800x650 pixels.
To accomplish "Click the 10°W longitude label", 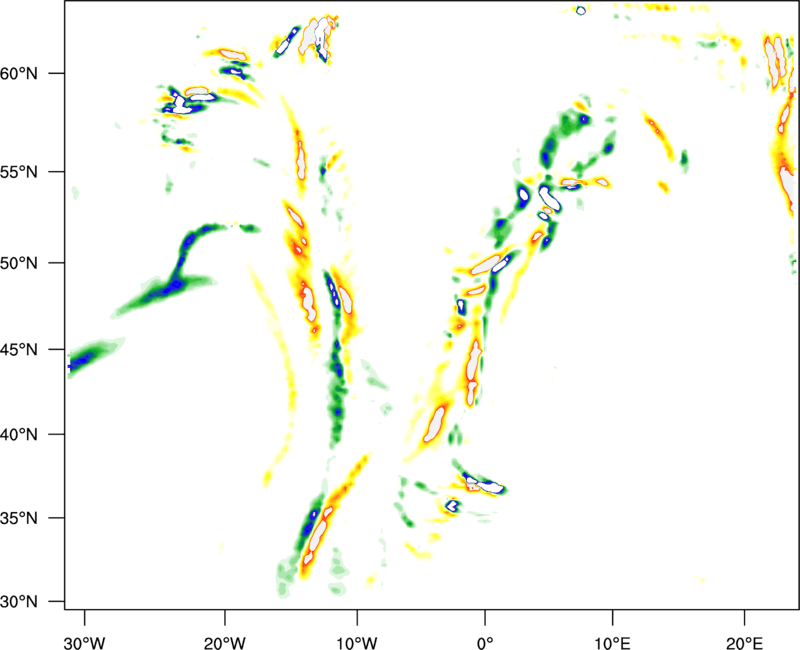I will pyautogui.click(x=357, y=643).
